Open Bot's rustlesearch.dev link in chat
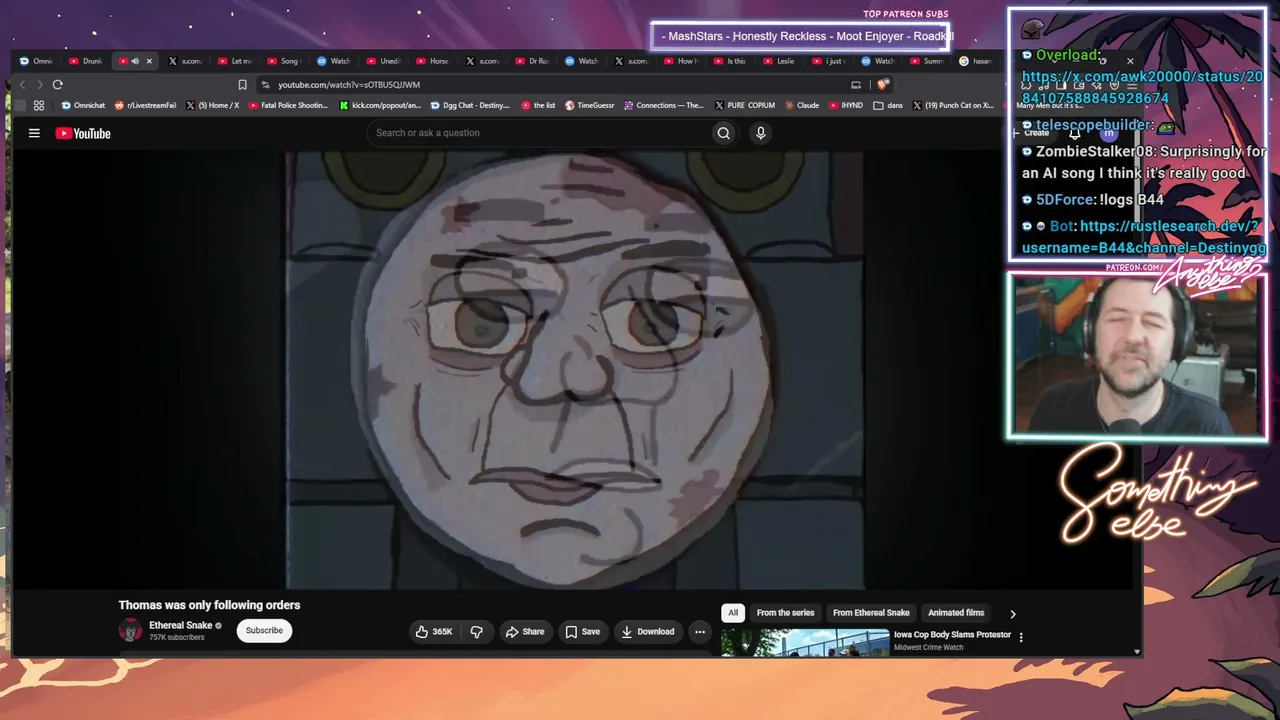 click(1144, 237)
